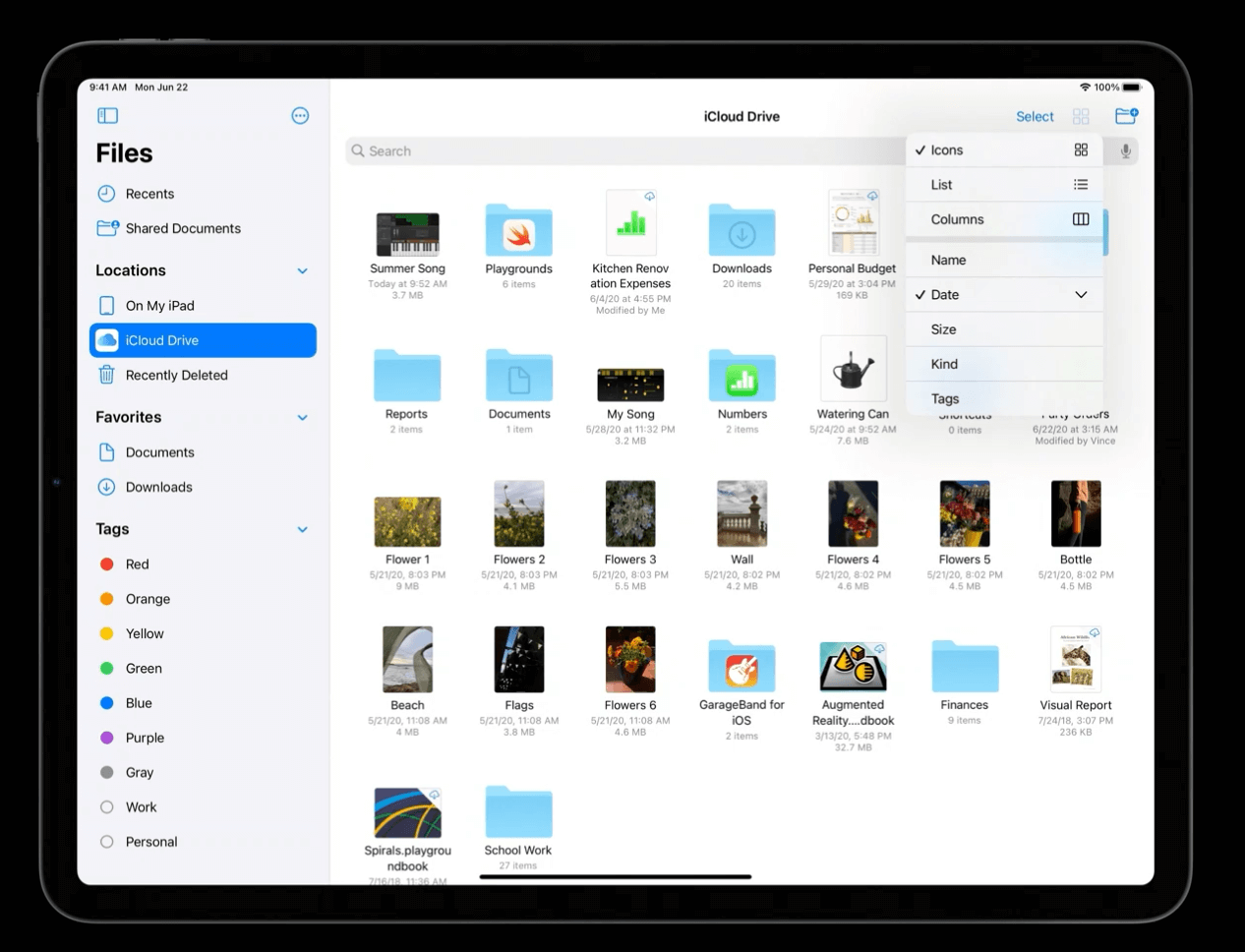Select On My iPad location
This screenshot has width=1245, height=952.
[x=203, y=306]
